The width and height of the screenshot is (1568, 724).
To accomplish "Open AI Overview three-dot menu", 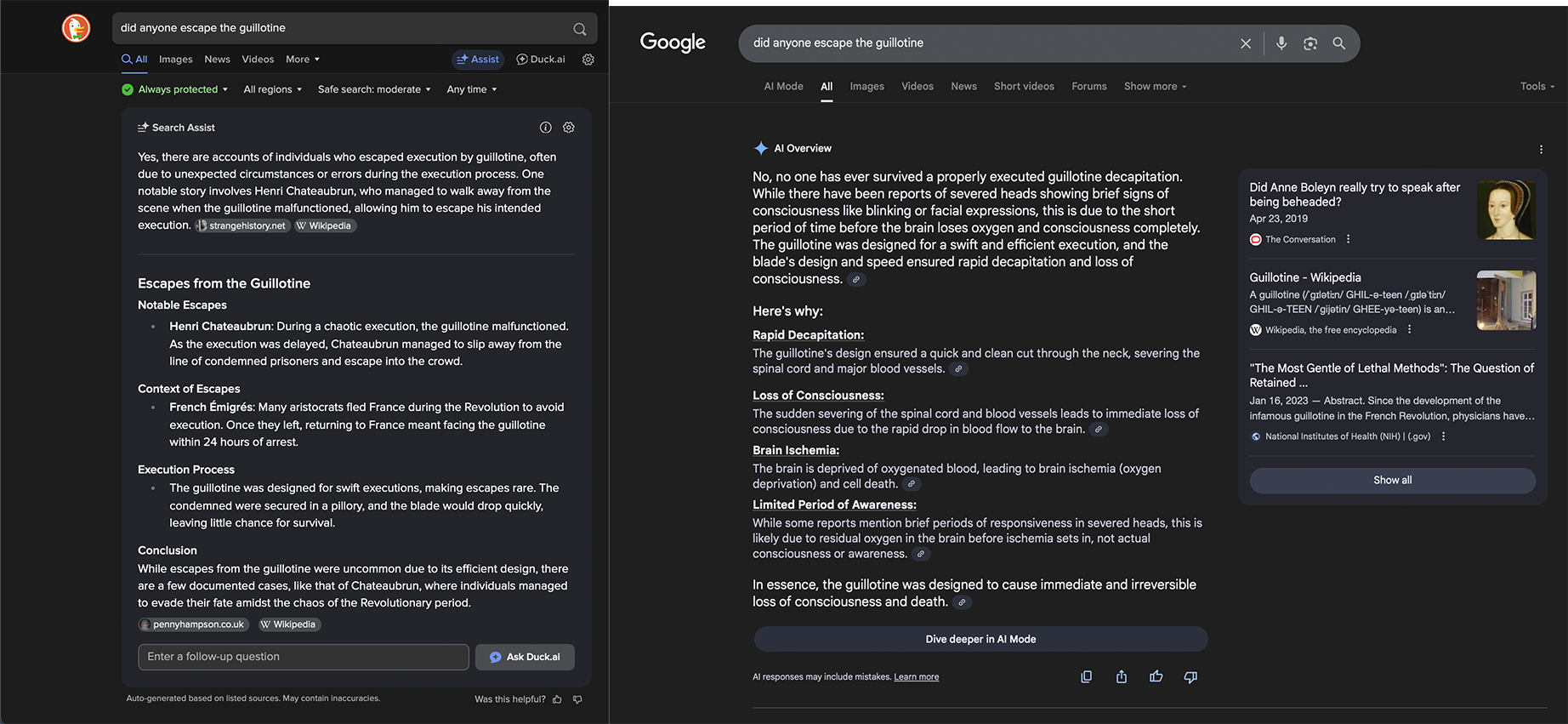I will coord(1541,150).
